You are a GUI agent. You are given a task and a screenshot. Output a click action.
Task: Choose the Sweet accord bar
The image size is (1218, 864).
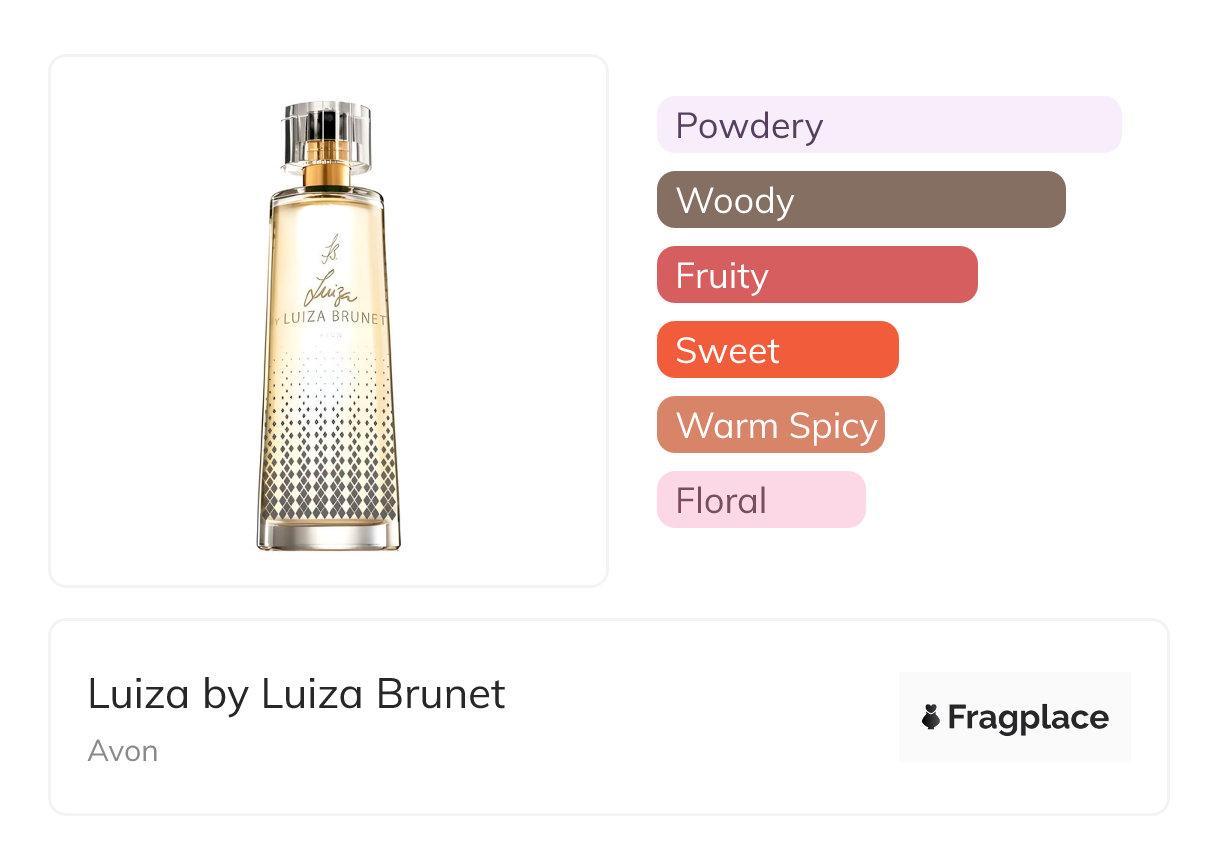pyautogui.click(x=777, y=350)
